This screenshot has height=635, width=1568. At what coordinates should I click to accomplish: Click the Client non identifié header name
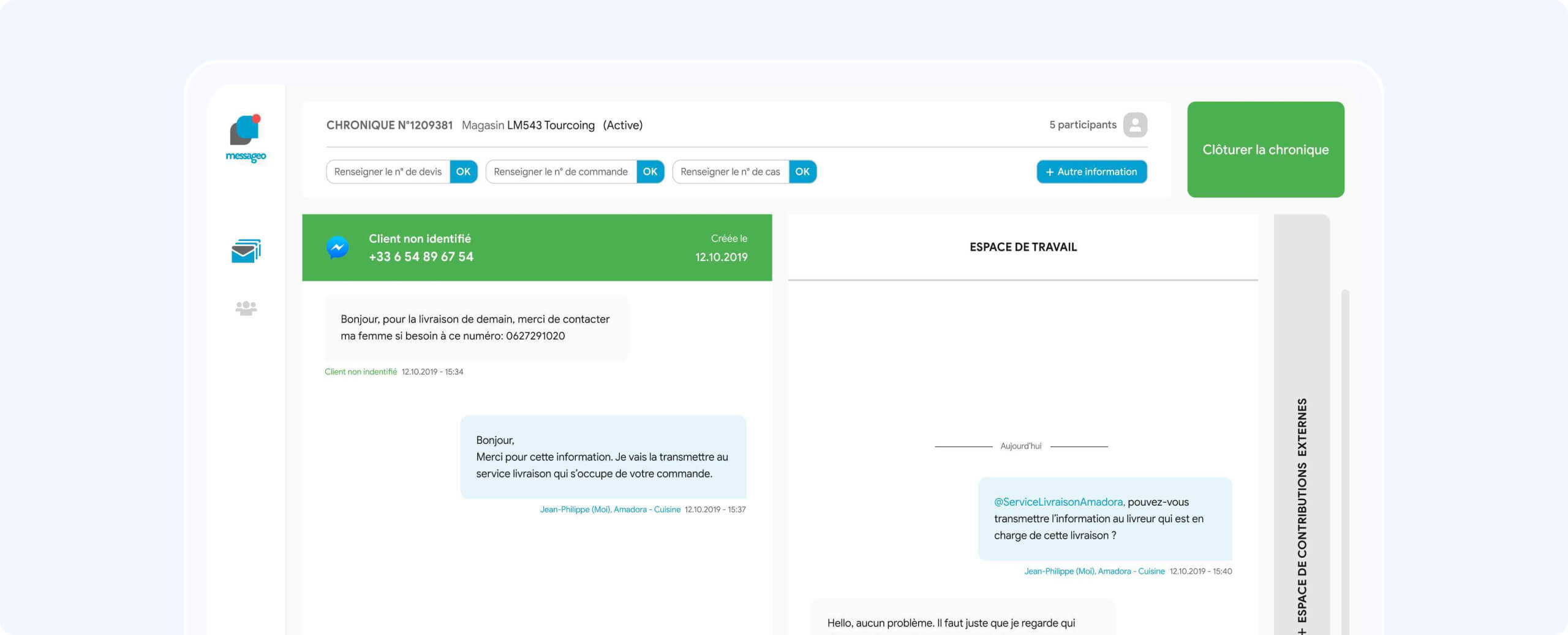click(420, 238)
